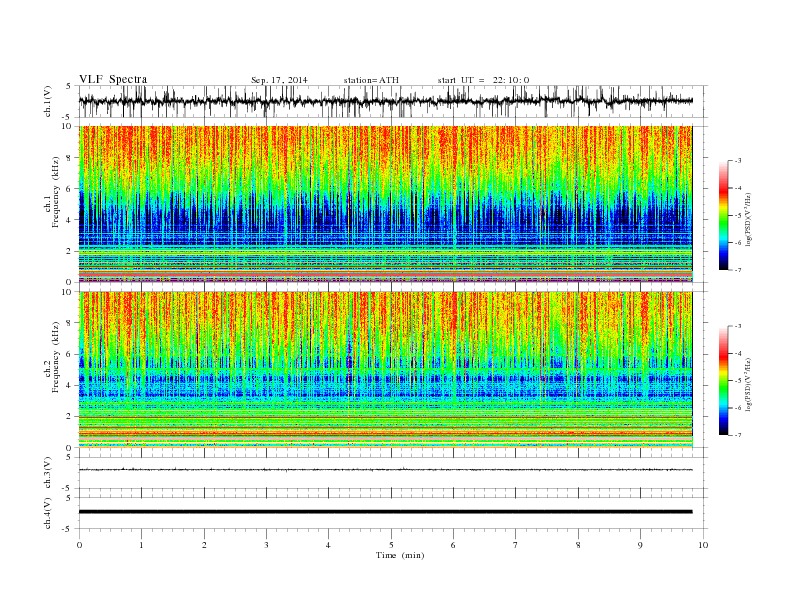Click the "ch.4(V)" axis label

(x=48, y=513)
